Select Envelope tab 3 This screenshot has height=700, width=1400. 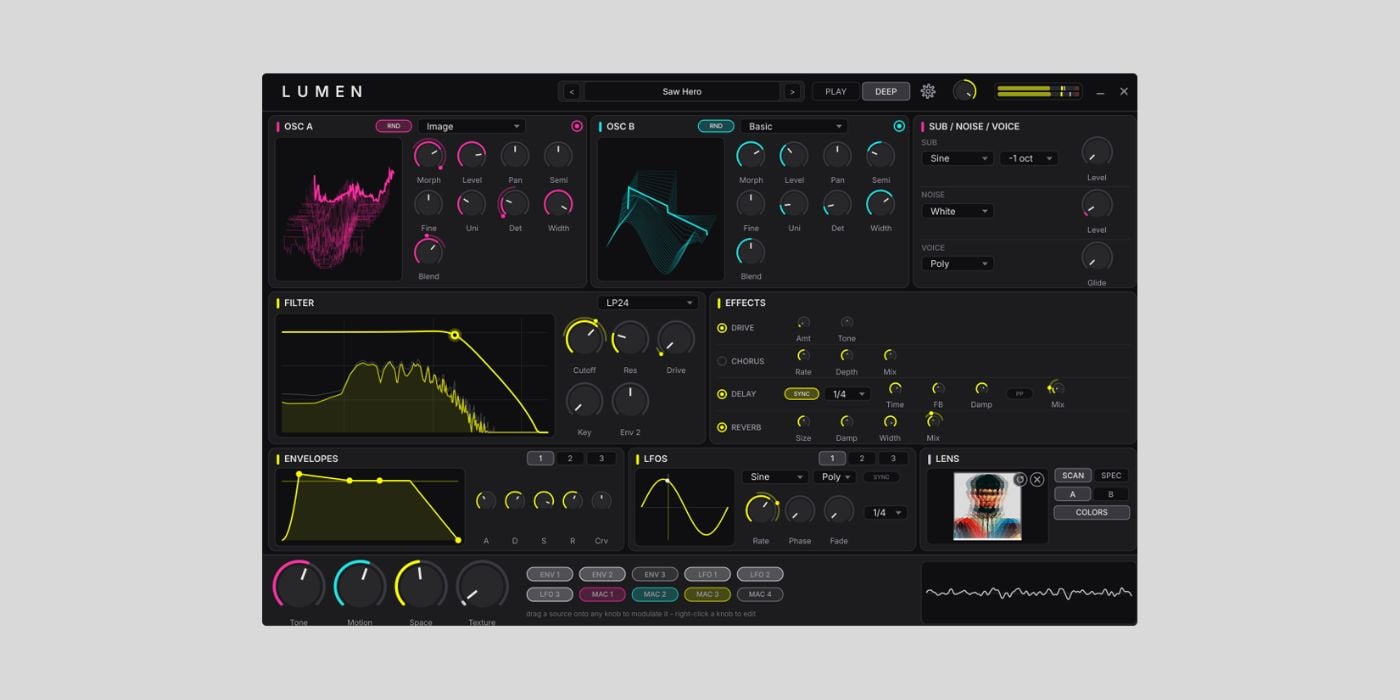coord(601,458)
